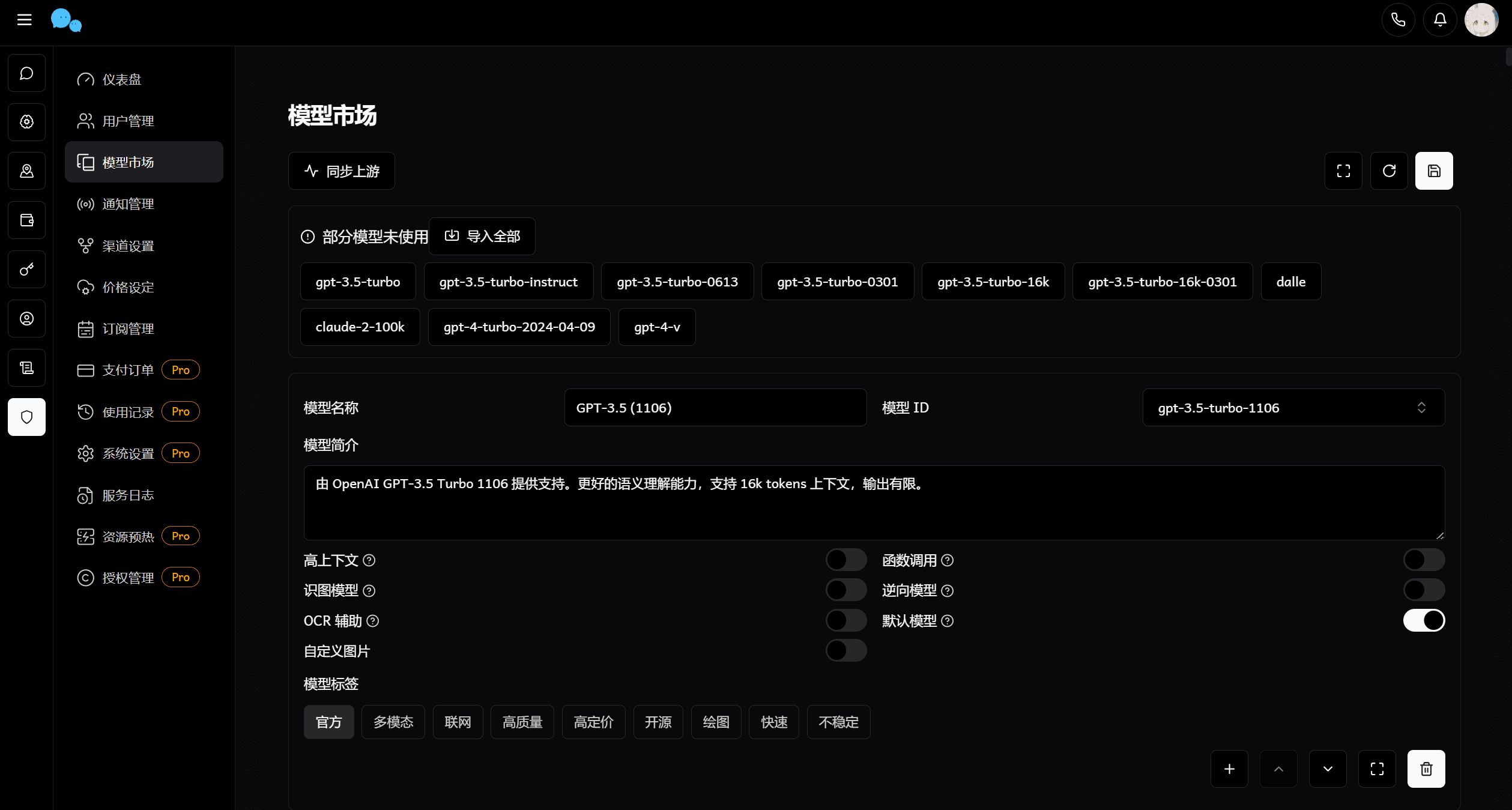Image resolution: width=1512 pixels, height=810 pixels.
Task: Click the 模型简介 text area
Action: [874, 503]
